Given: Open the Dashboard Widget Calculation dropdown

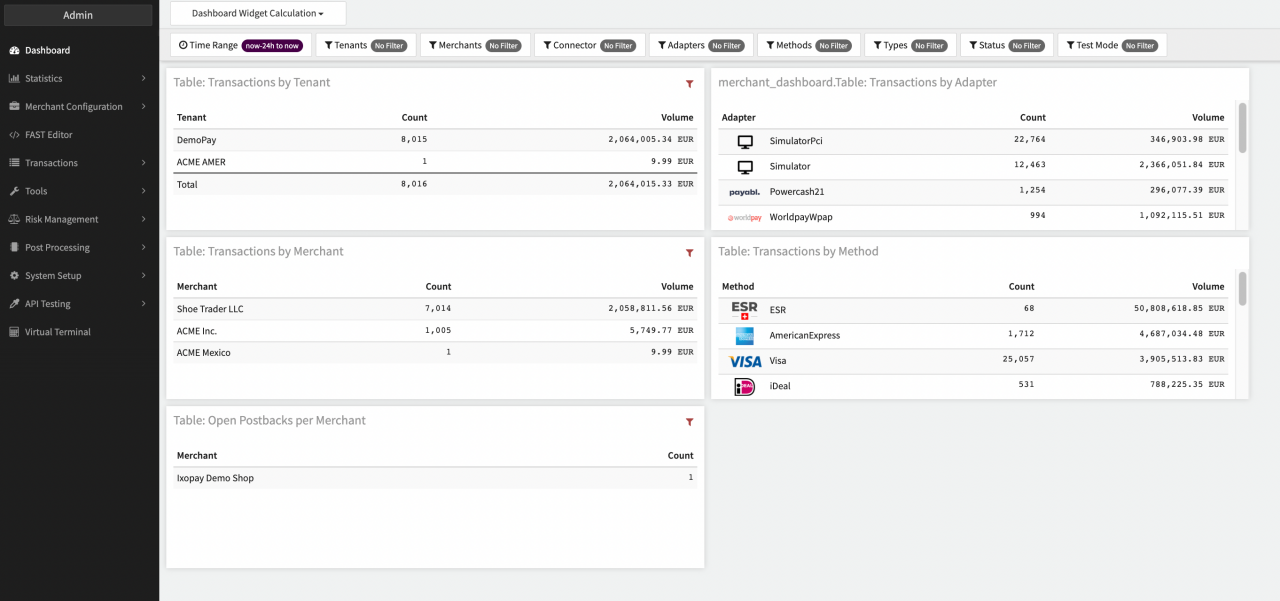Looking at the screenshot, I should point(258,14).
